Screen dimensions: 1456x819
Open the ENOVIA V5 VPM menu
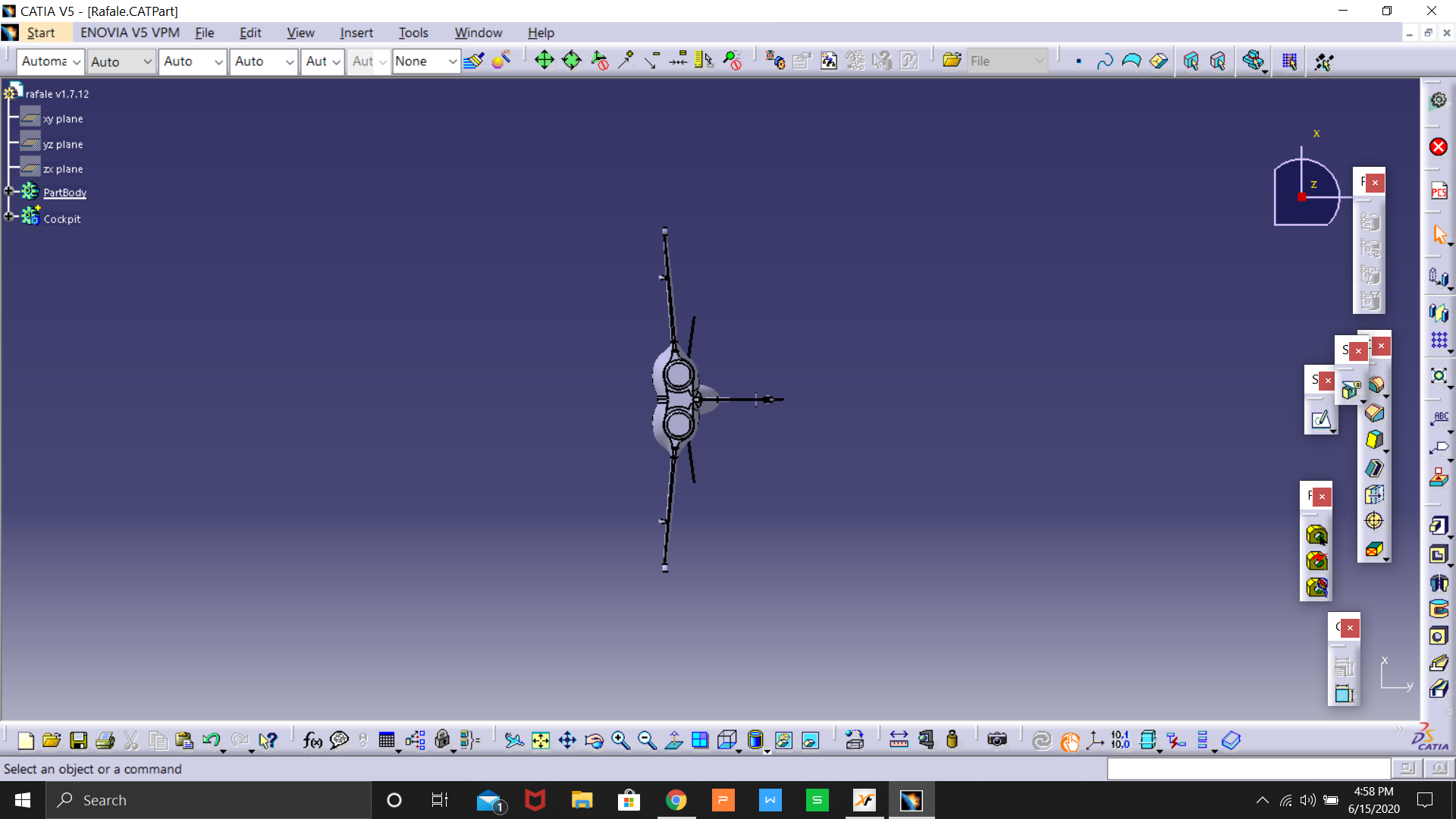pyautogui.click(x=130, y=33)
